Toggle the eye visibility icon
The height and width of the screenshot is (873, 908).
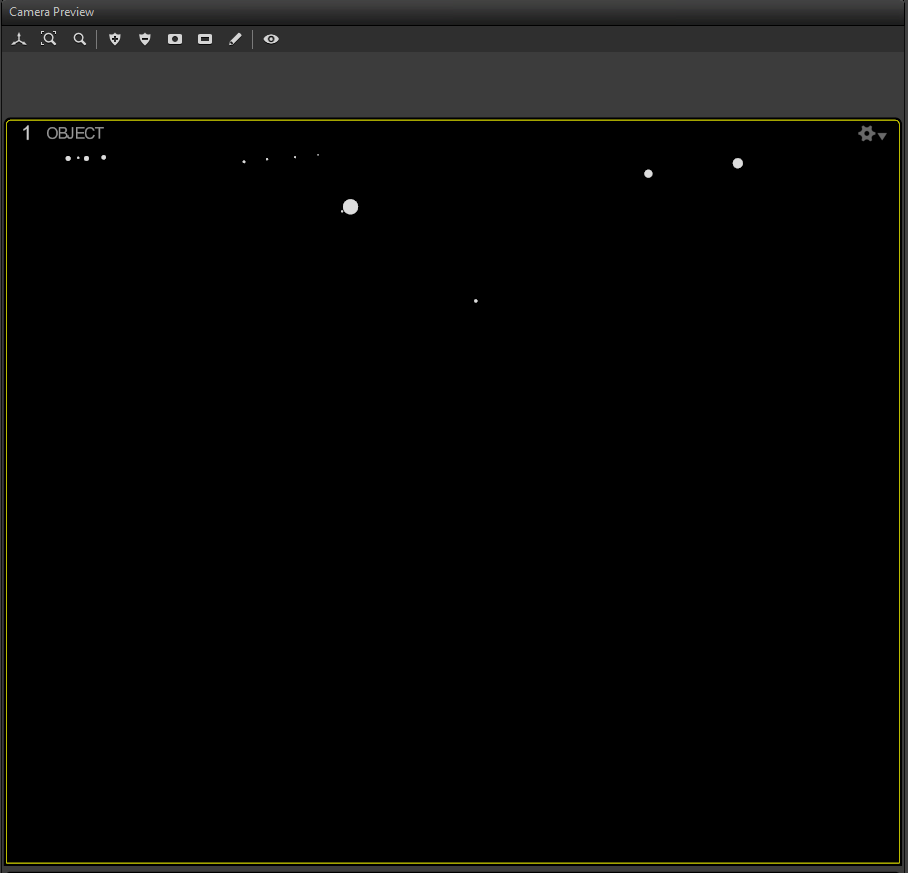[271, 39]
